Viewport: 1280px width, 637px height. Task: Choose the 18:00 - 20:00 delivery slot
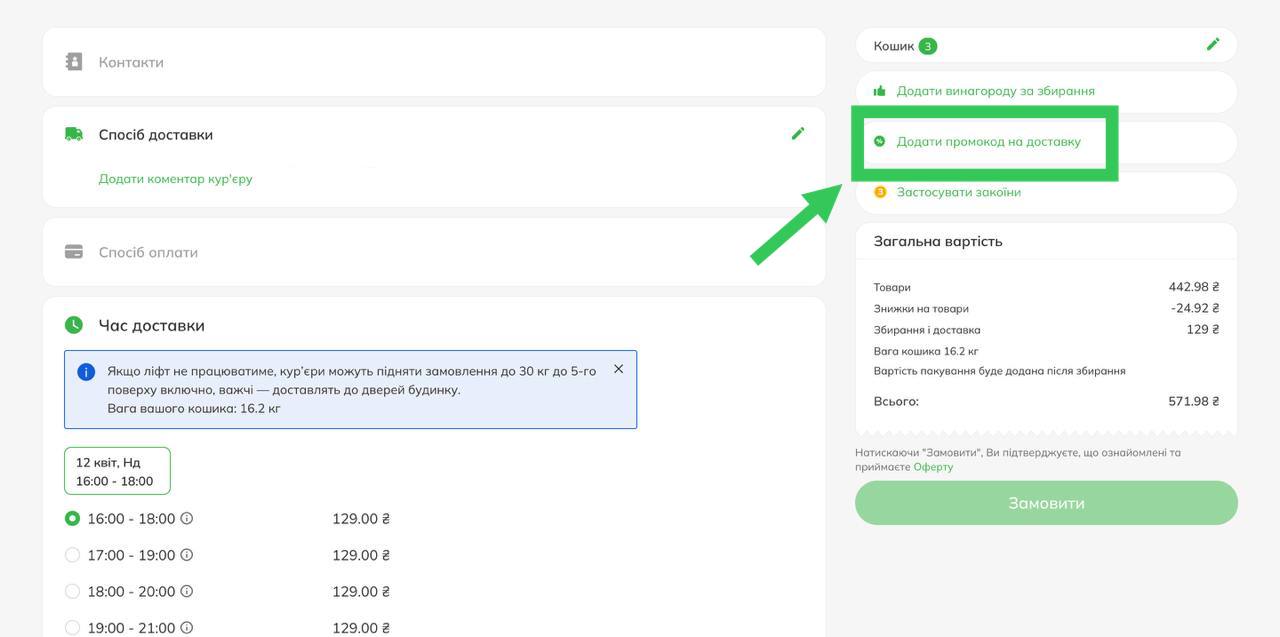pos(72,591)
